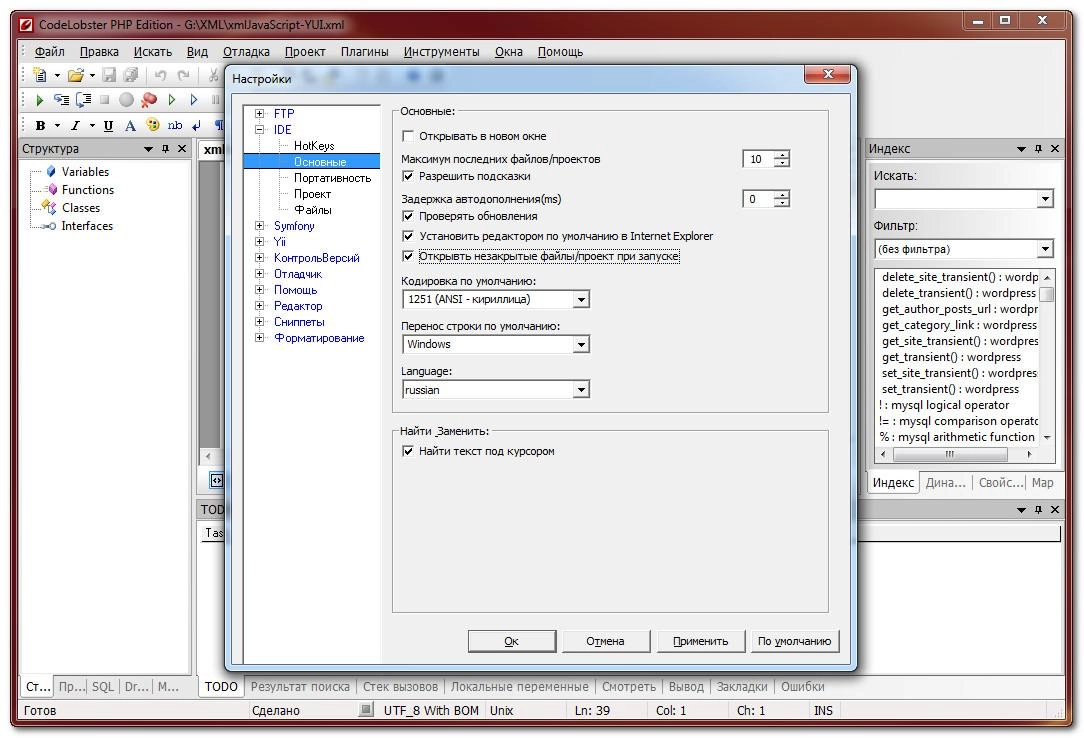Start debugging with the solid green play icon
1084x738 pixels.
(x=39, y=100)
